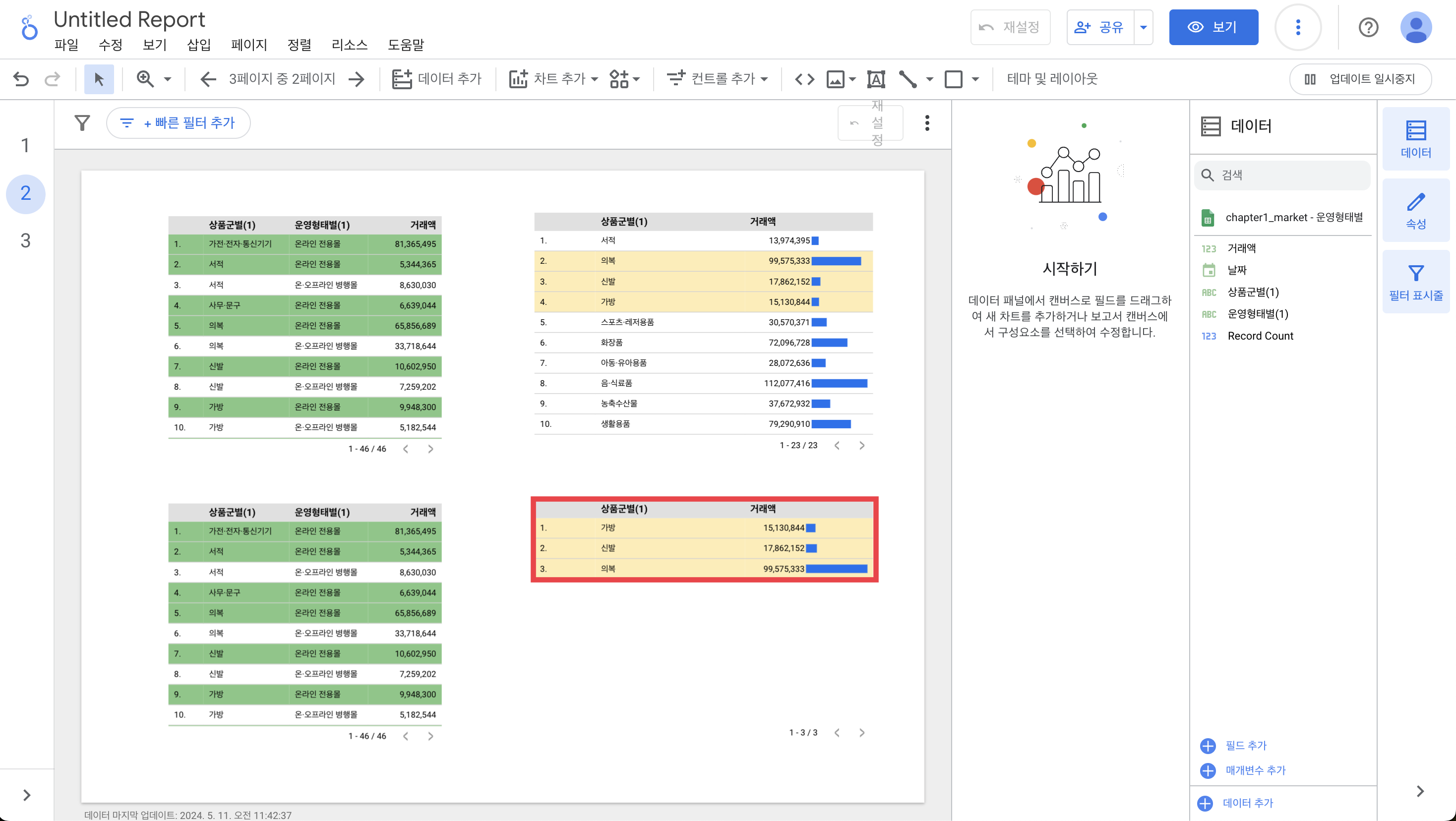Open the Resource menu
The height and width of the screenshot is (821, 1456).
(349, 45)
